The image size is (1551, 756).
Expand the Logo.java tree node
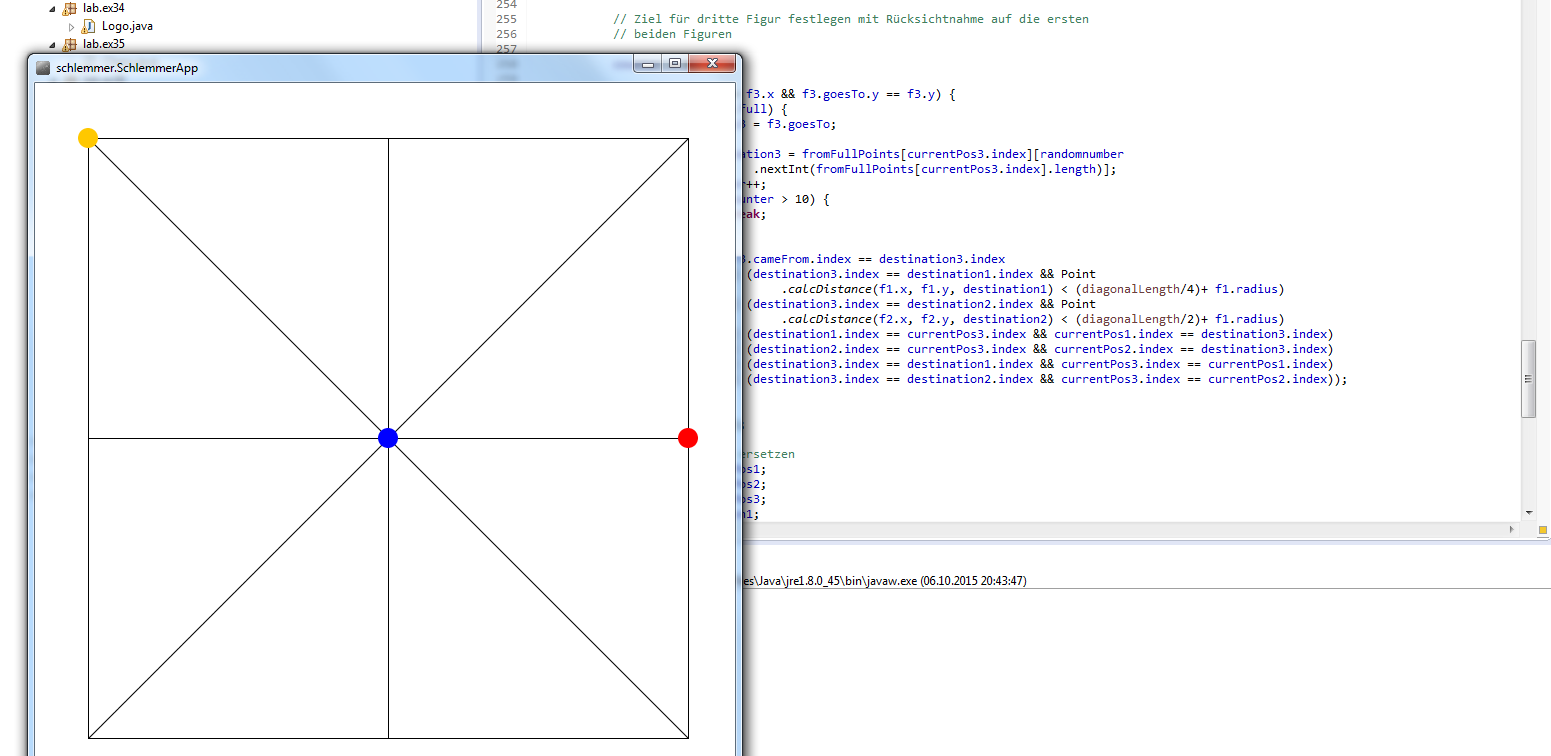(x=72, y=26)
